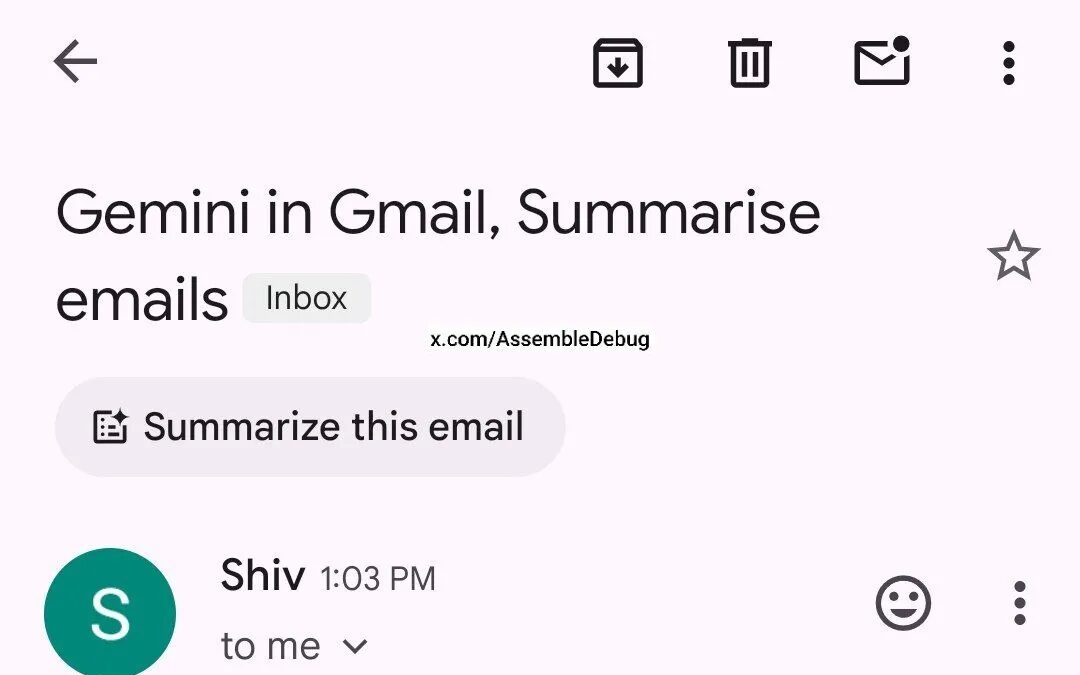
Task: Click the Inbox label chip
Action: [x=307, y=298]
